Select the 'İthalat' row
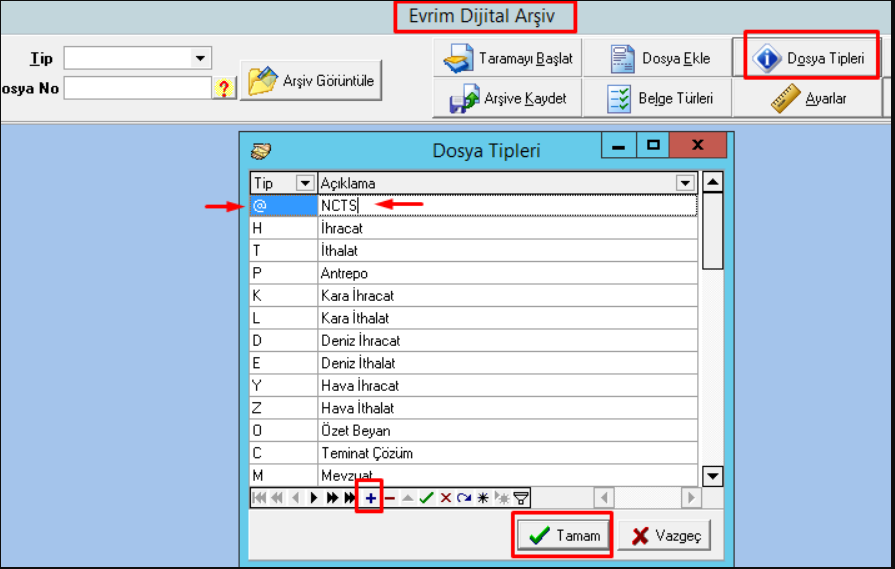This screenshot has height=569, width=895. coord(474,251)
